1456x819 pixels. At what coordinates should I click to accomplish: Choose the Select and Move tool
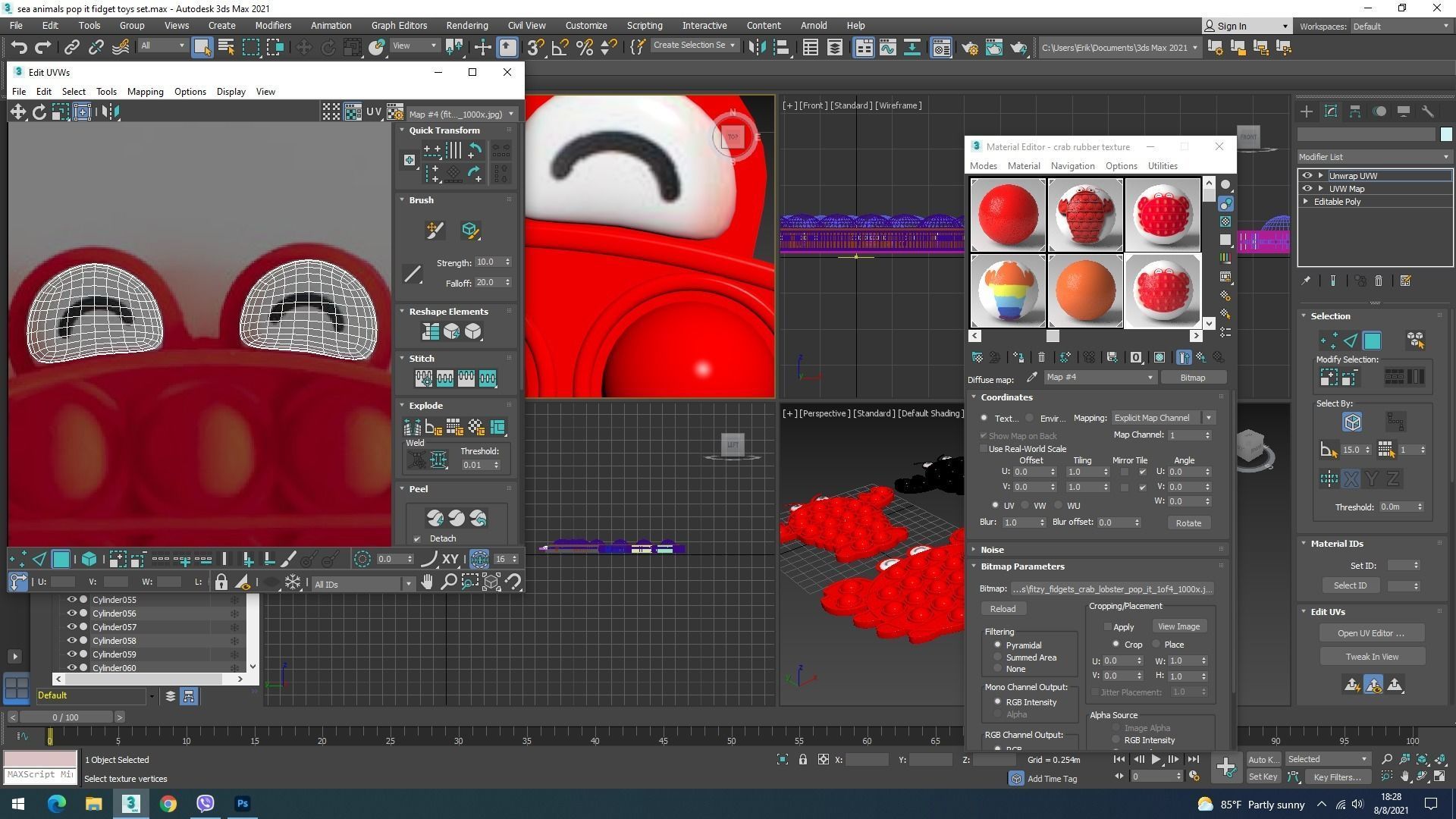(303, 47)
